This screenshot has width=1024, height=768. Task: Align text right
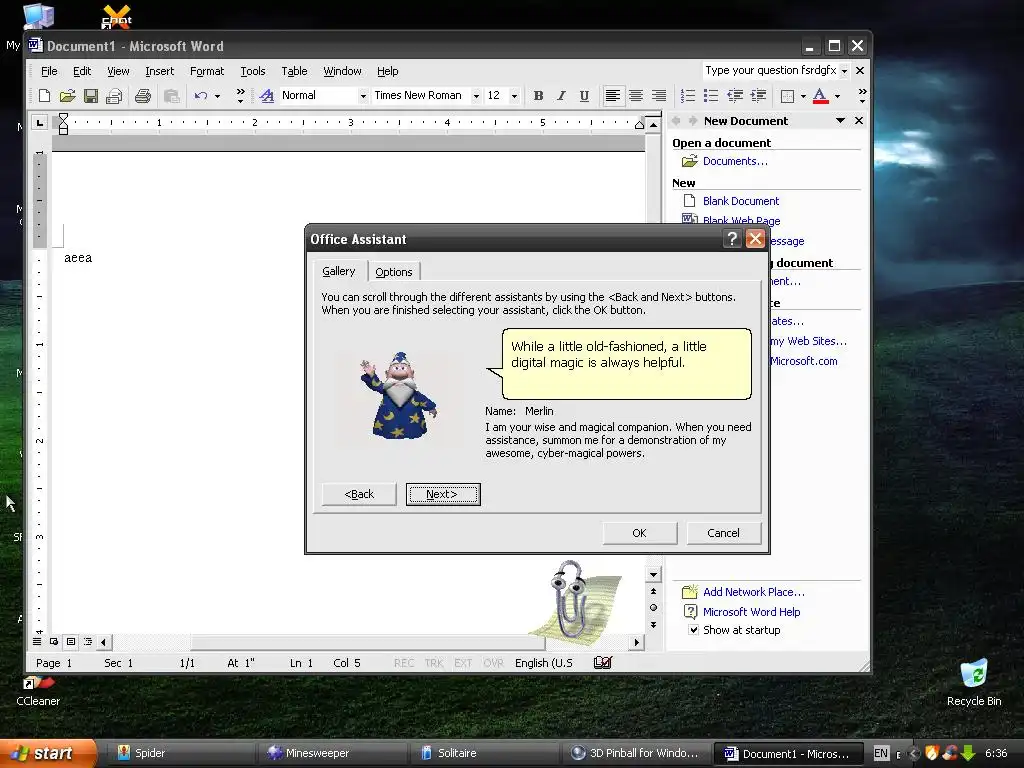(x=659, y=96)
